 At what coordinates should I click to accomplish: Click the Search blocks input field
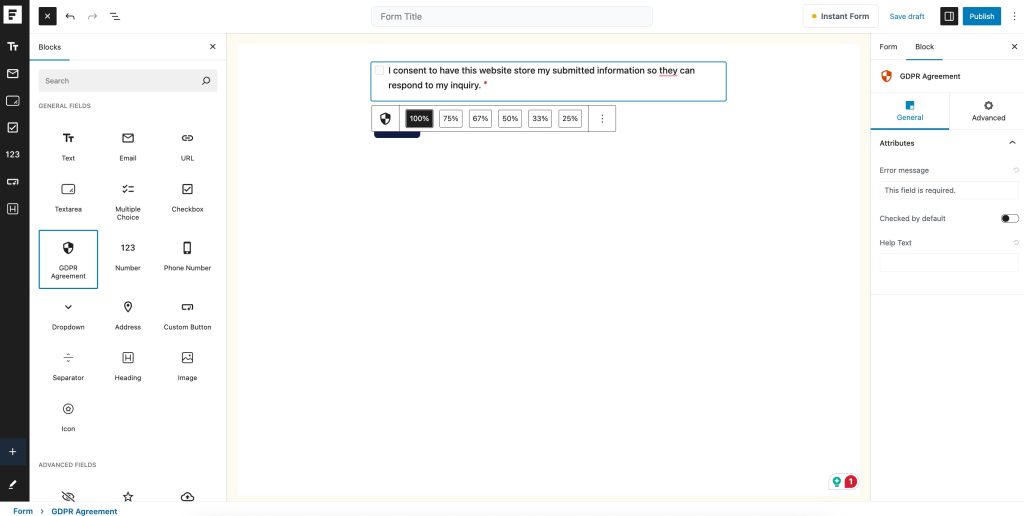(x=120, y=81)
